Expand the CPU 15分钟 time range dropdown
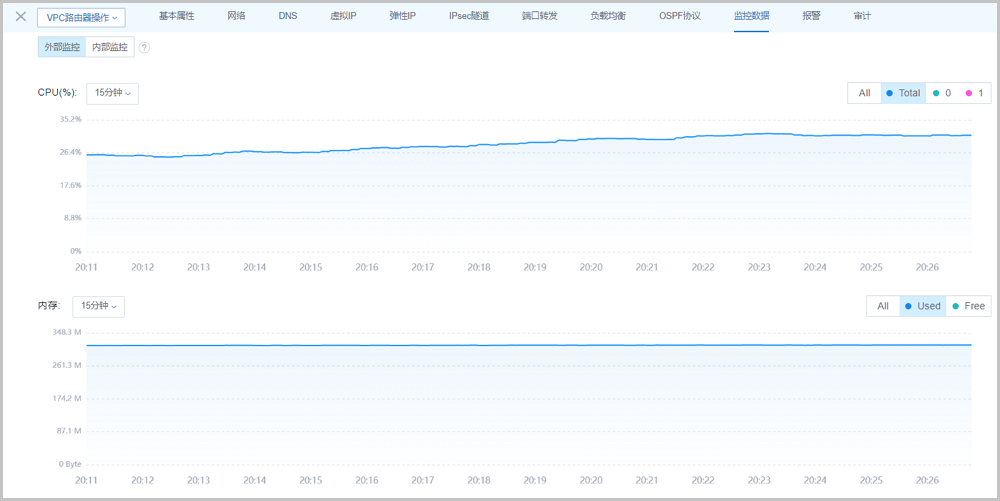 click(112, 93)
